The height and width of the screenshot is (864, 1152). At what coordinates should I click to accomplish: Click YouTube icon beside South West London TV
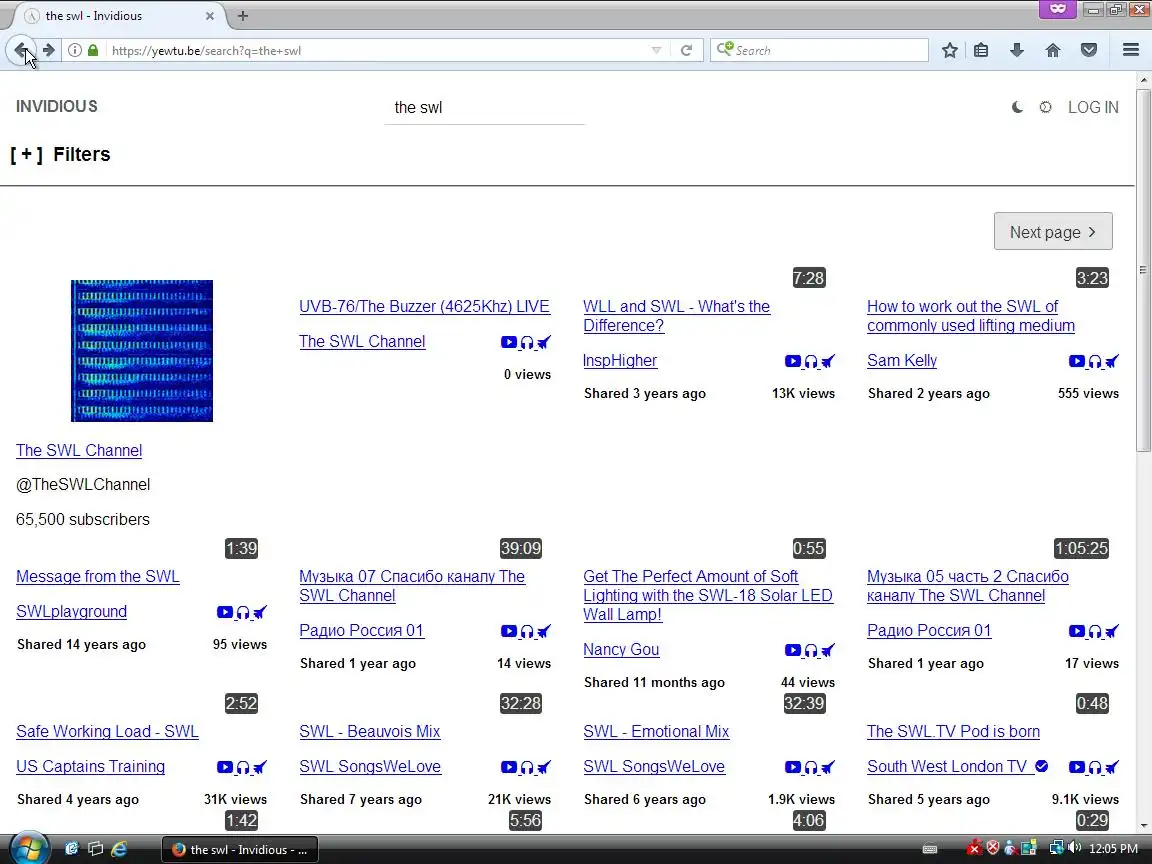pyautogui.click(x=1076, y=767)
